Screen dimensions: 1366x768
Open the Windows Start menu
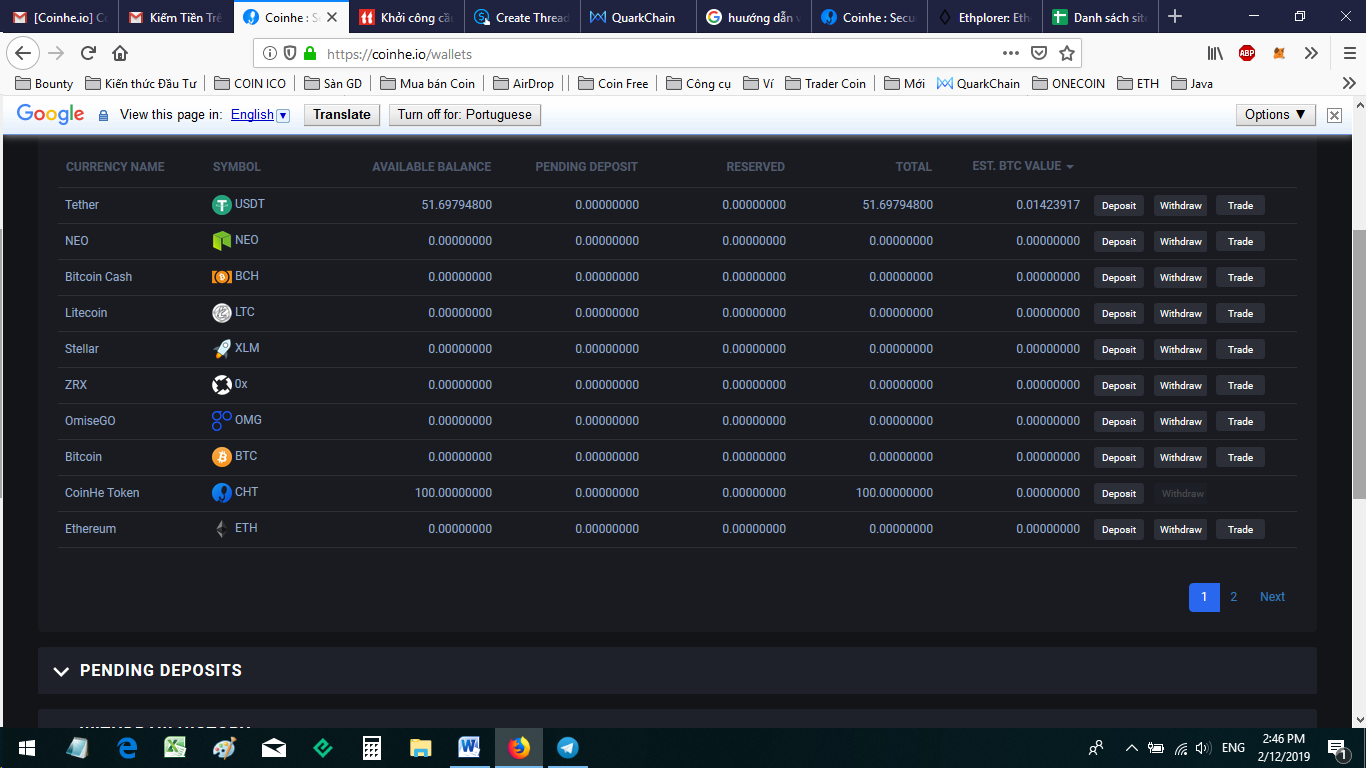coord(26,747)
